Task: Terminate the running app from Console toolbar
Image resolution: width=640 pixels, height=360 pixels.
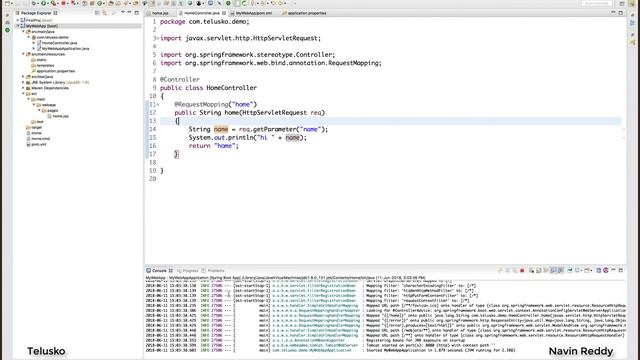Action: [522, 271]
